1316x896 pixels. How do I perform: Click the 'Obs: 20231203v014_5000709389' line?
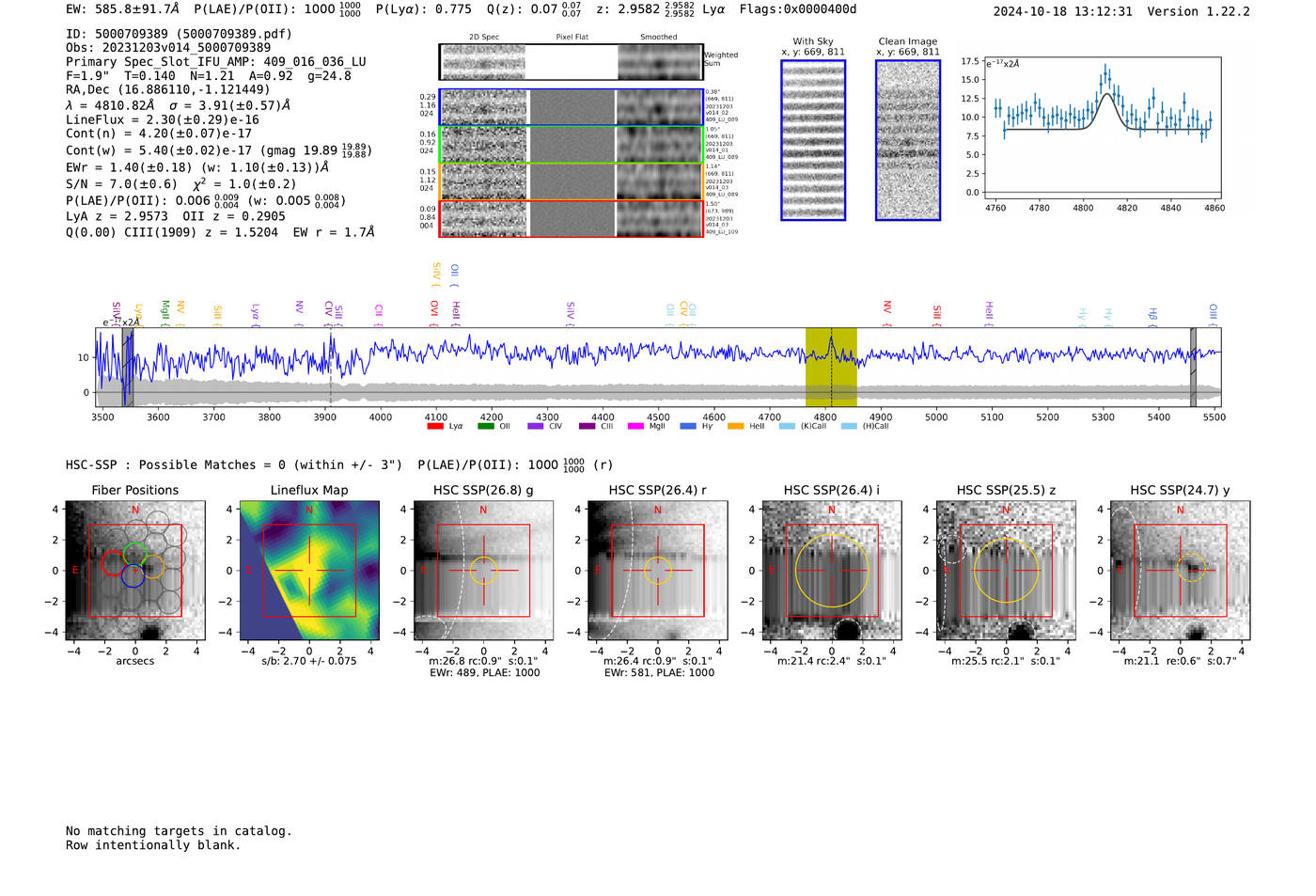click(x=168, y=47)
